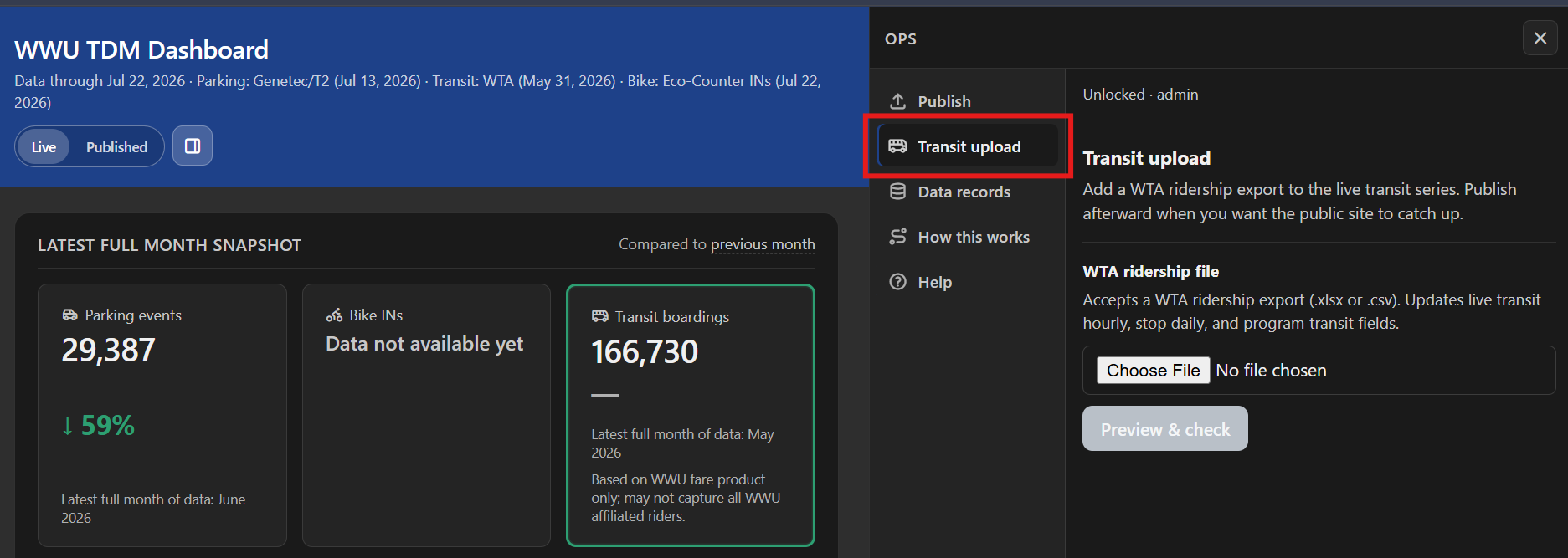The image size is (1568, 558).
Task: Click the bus icon on Transit boardings card
Action: pyautogui.click(x=599, y=316)
